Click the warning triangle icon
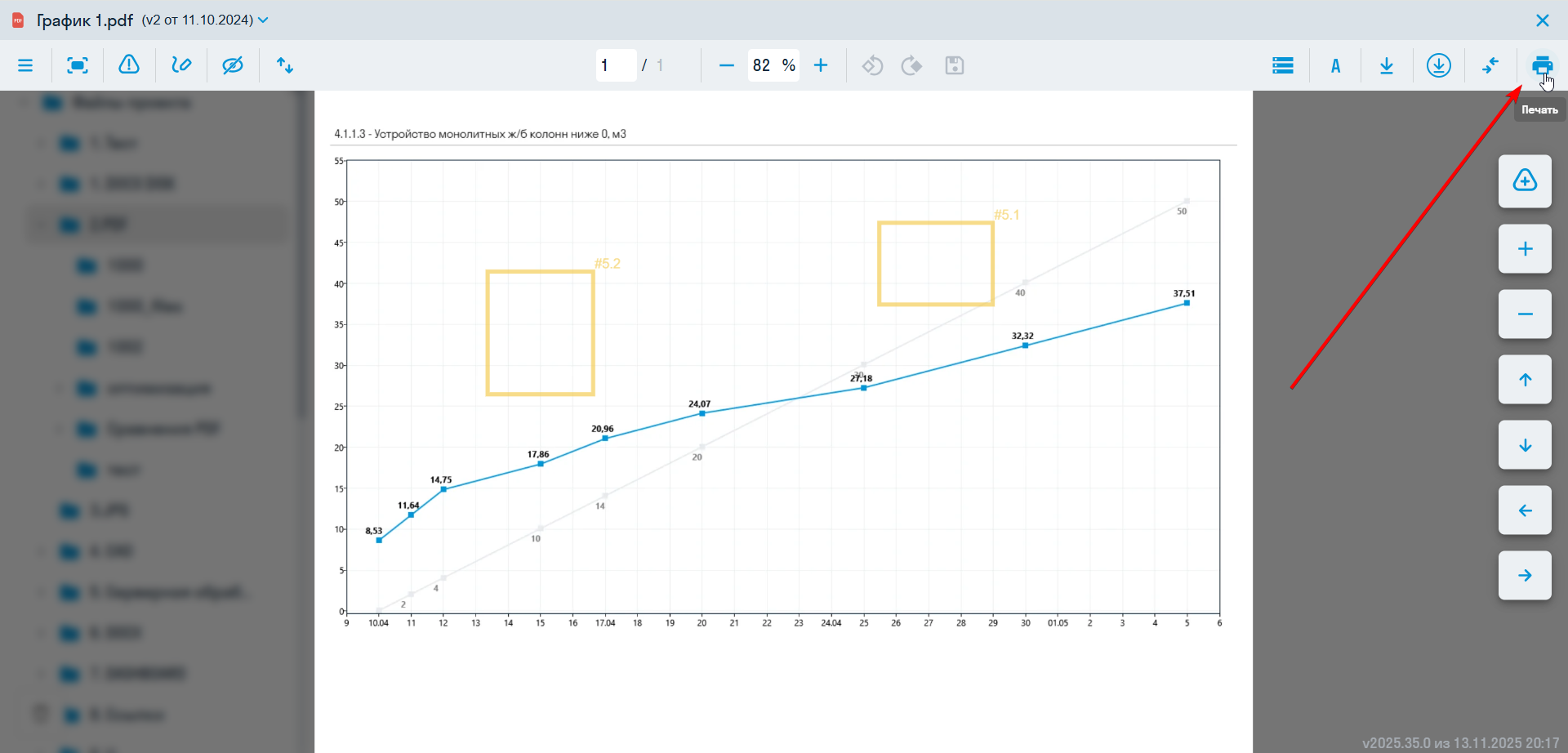The height and width of the screenshot is (753, 1568). tap(129, 65)
